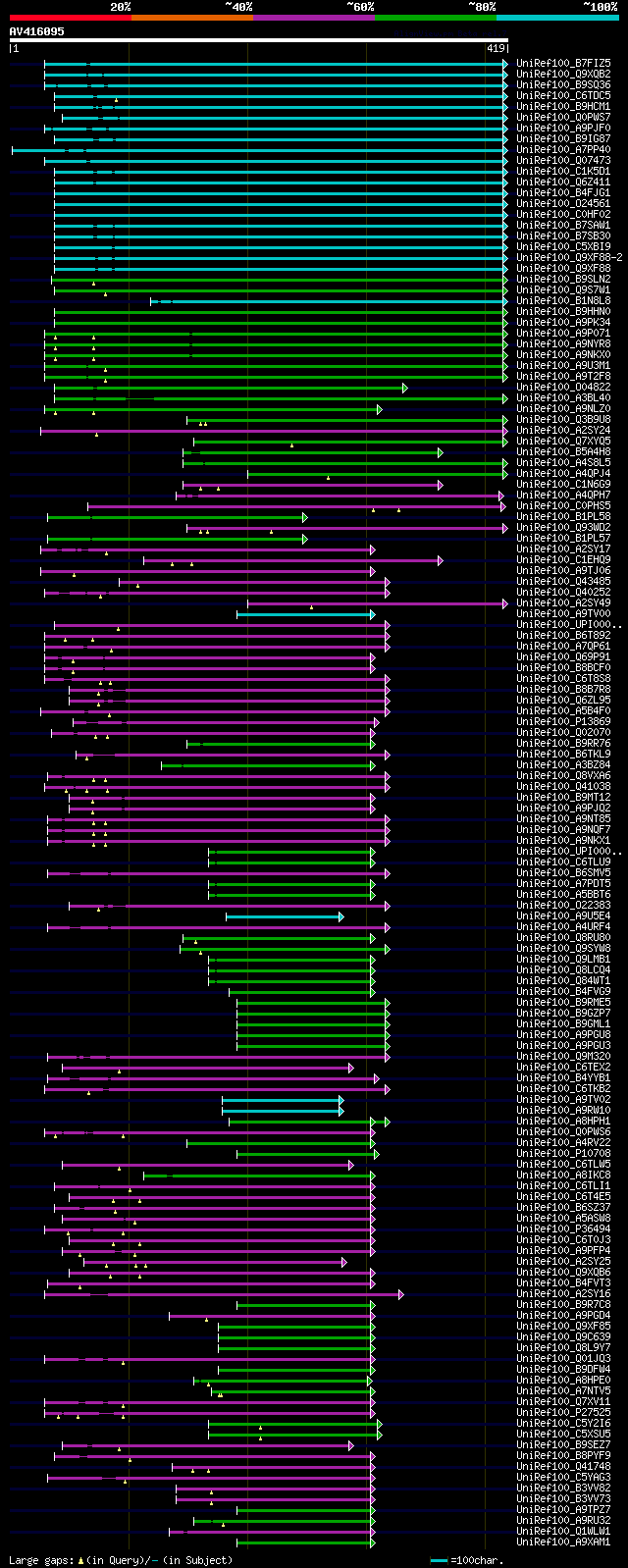Image resolution: width=628 pixels, height=1568 pixels.
Task: Click hit label UniRef100_P13869
Action: 563,721
